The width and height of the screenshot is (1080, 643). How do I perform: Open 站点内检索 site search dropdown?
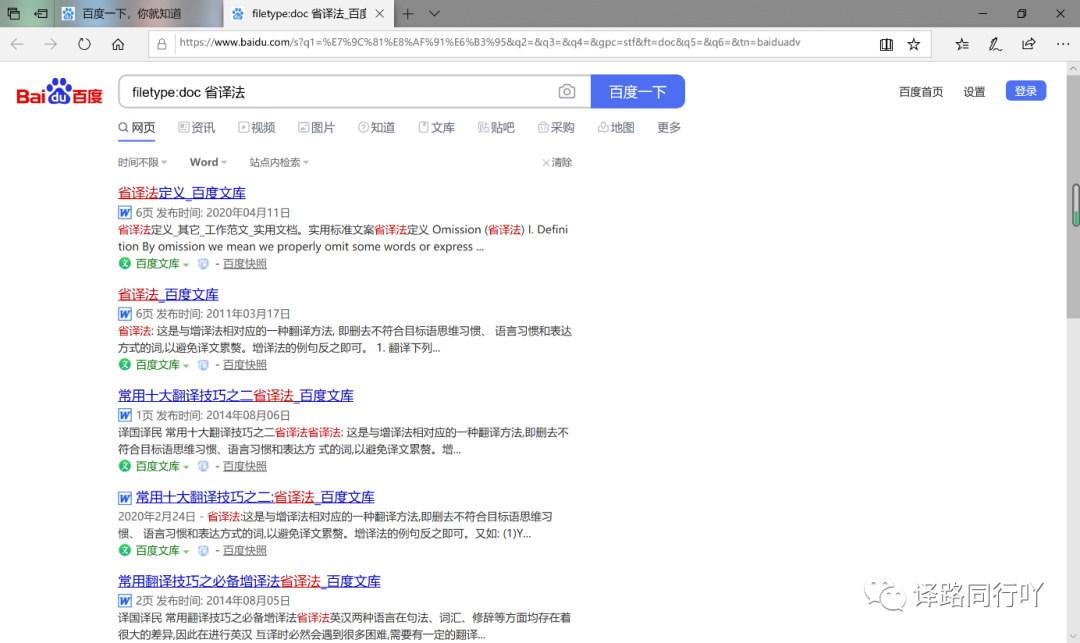point(279,162)
